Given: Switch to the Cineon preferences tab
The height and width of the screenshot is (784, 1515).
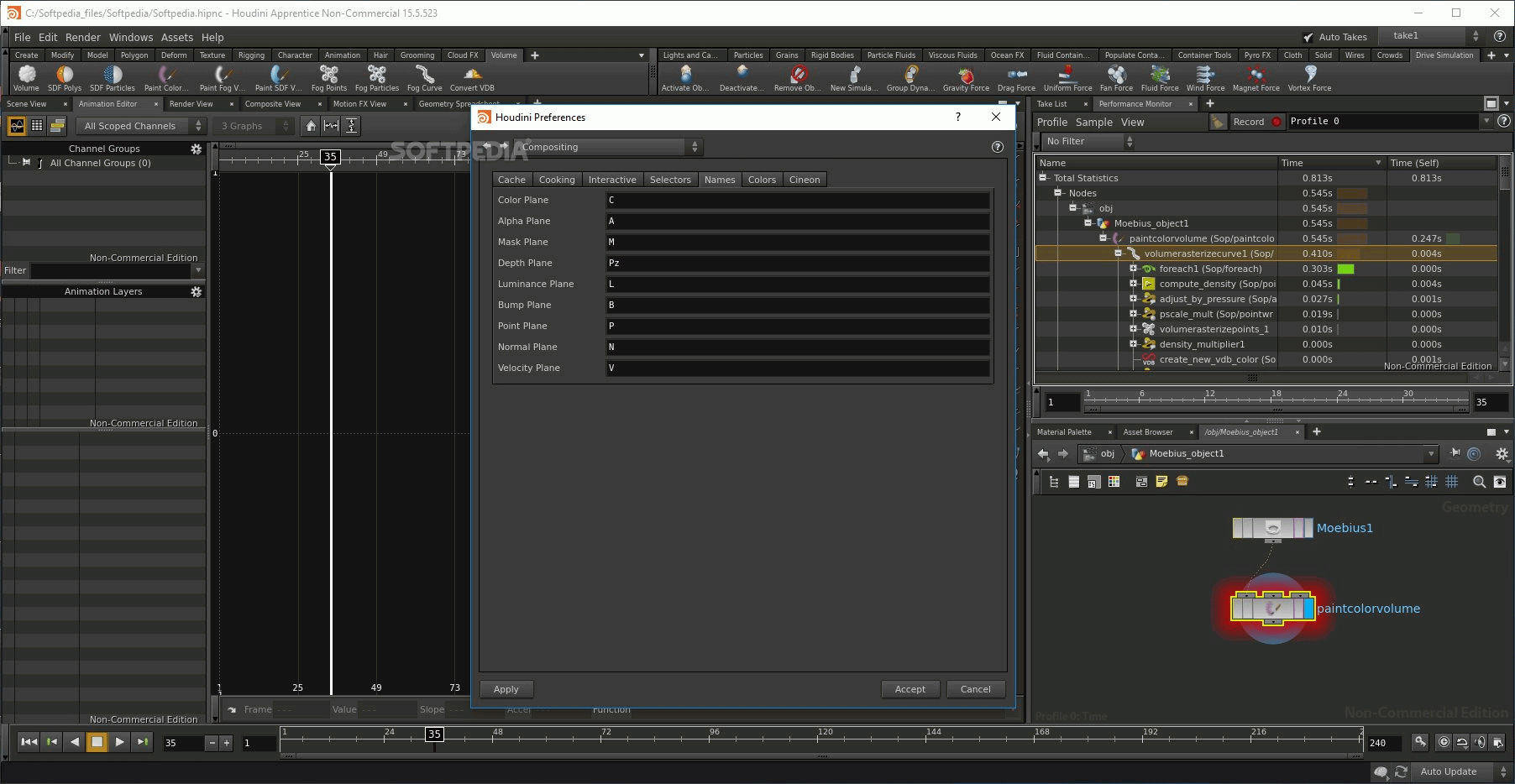Looking at the screenshot, I should (x=805, y=180).
